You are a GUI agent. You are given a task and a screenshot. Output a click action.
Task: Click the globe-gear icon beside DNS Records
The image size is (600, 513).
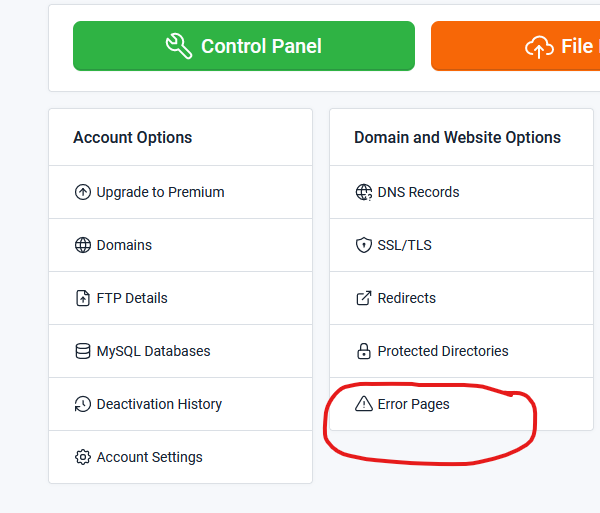click(x=364, y=192)
